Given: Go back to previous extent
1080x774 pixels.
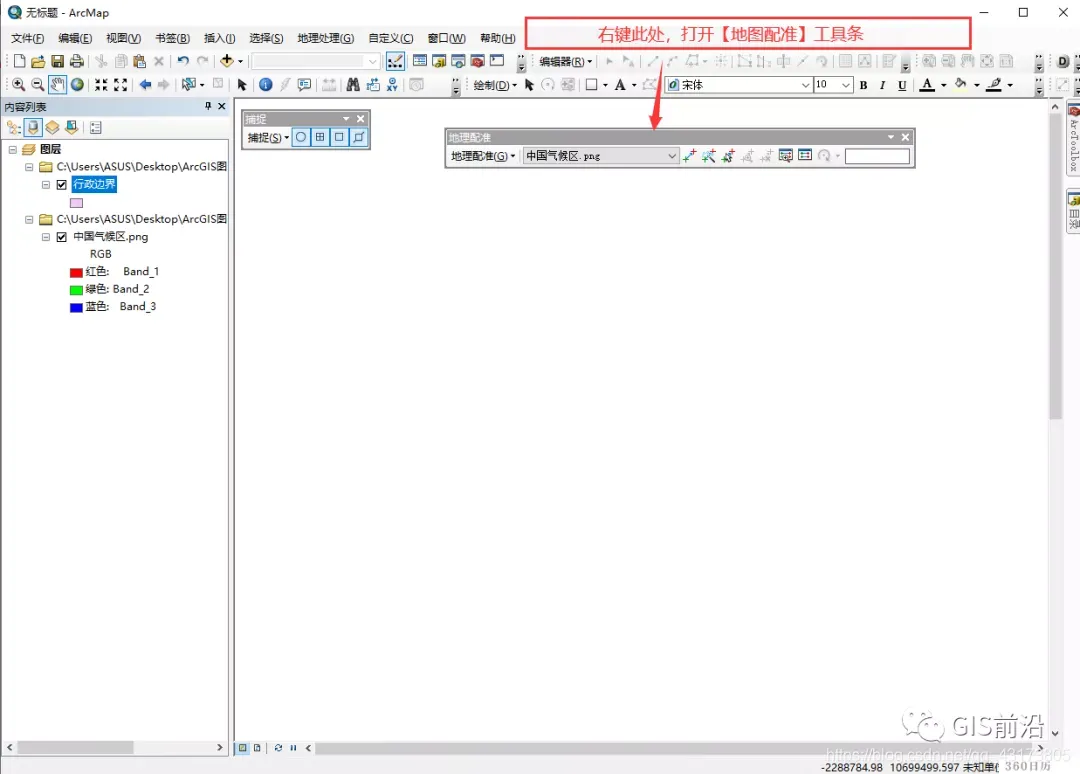Looking at the screenshot, I should click(x=145, y=84).
